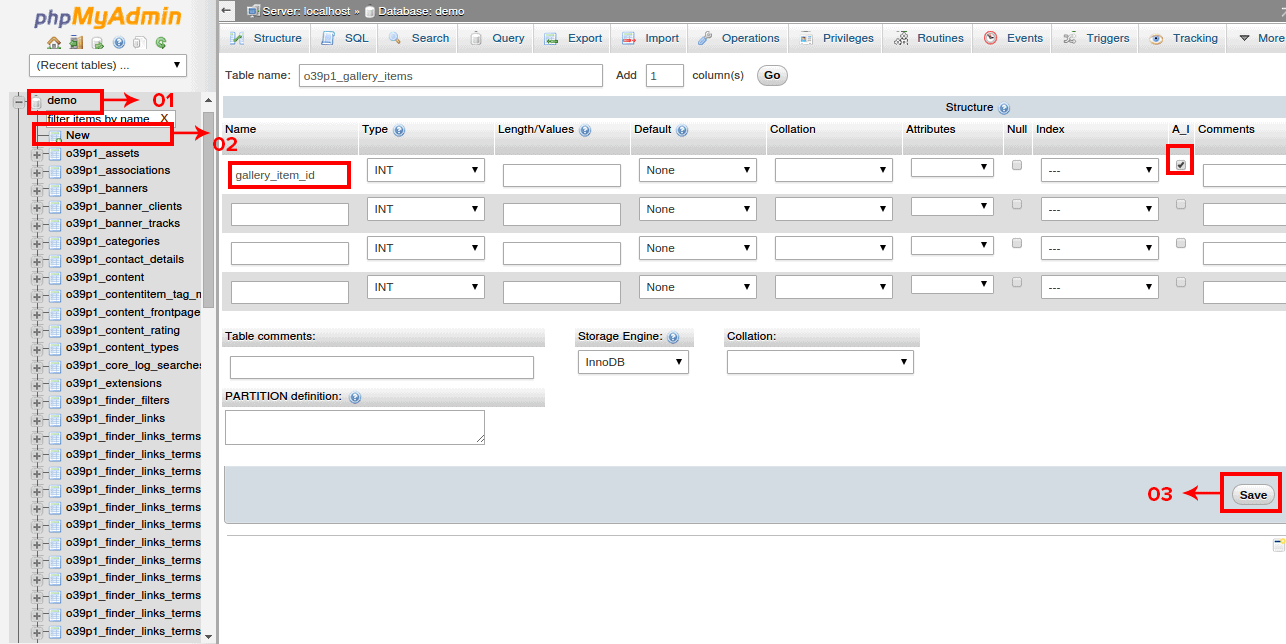Click Length/Values field for gallery_item_id
Viewport: 1286px width, 644px height.
[x=562, y=176]
